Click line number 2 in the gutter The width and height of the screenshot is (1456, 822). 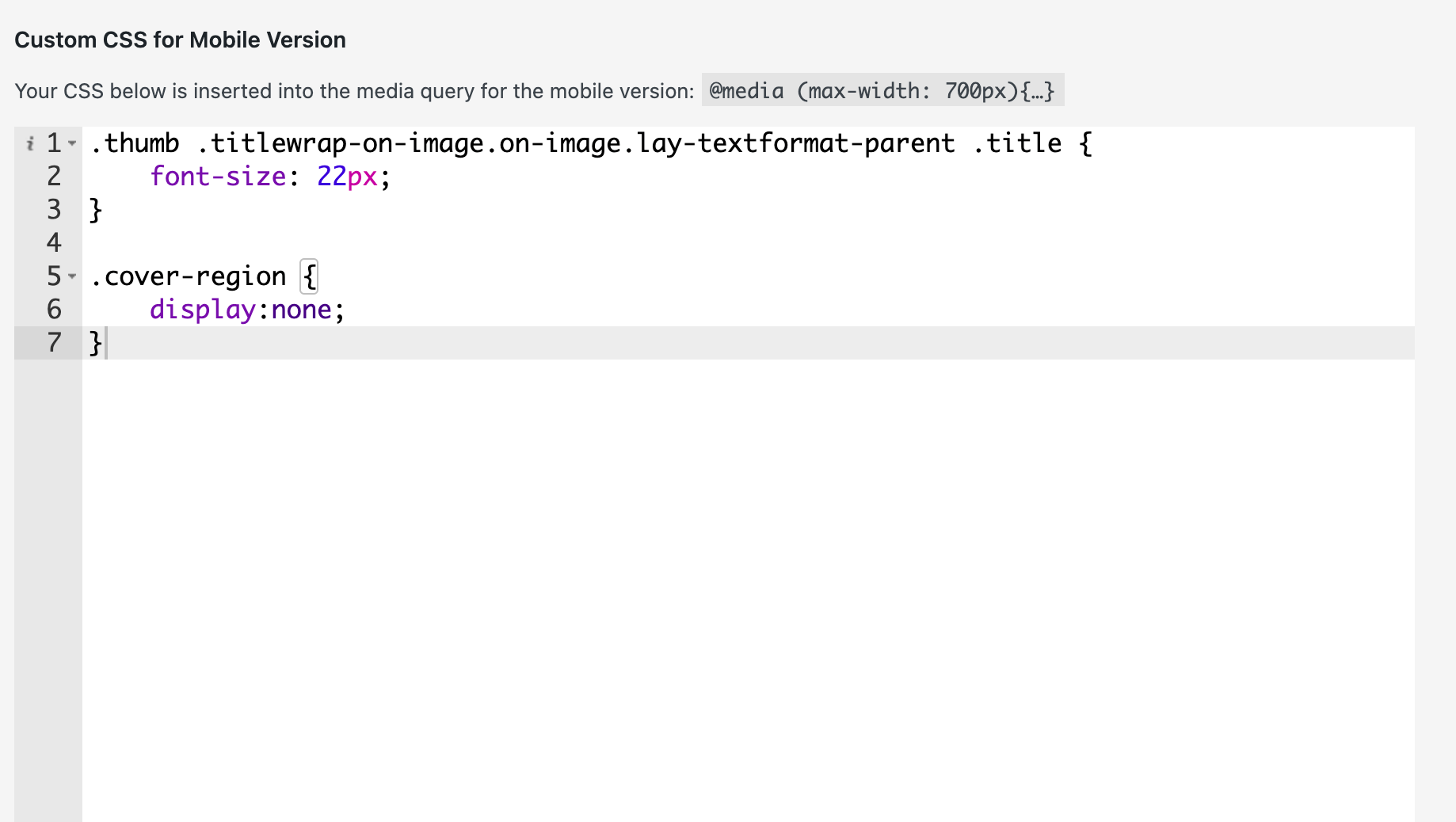[x=54, y=177]
